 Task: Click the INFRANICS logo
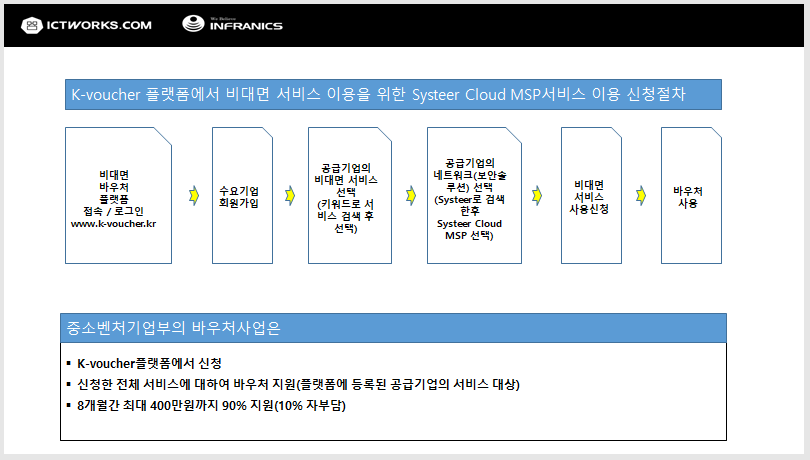(x=232, y=24)
